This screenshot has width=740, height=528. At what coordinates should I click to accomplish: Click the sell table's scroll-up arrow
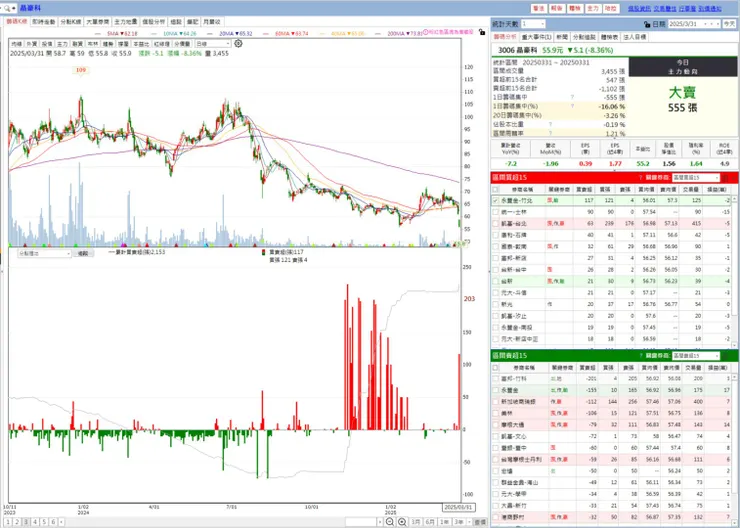[x=734, y=378]
